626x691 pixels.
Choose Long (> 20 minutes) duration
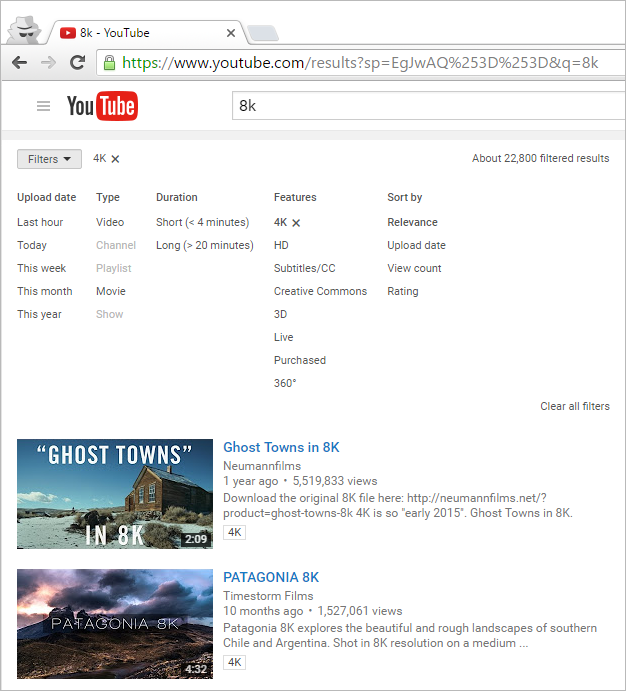click(204, 245)
